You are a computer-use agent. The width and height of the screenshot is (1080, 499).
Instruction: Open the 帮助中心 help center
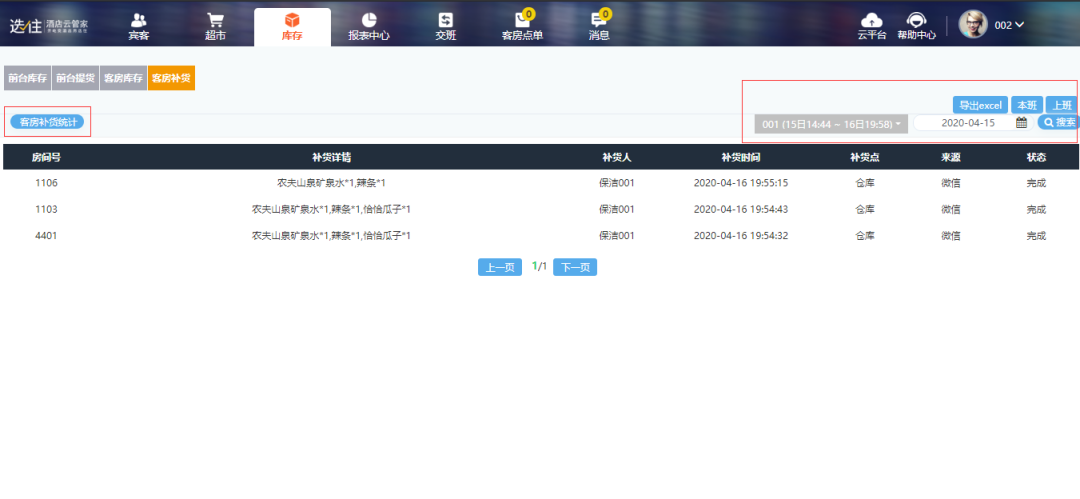916,27
